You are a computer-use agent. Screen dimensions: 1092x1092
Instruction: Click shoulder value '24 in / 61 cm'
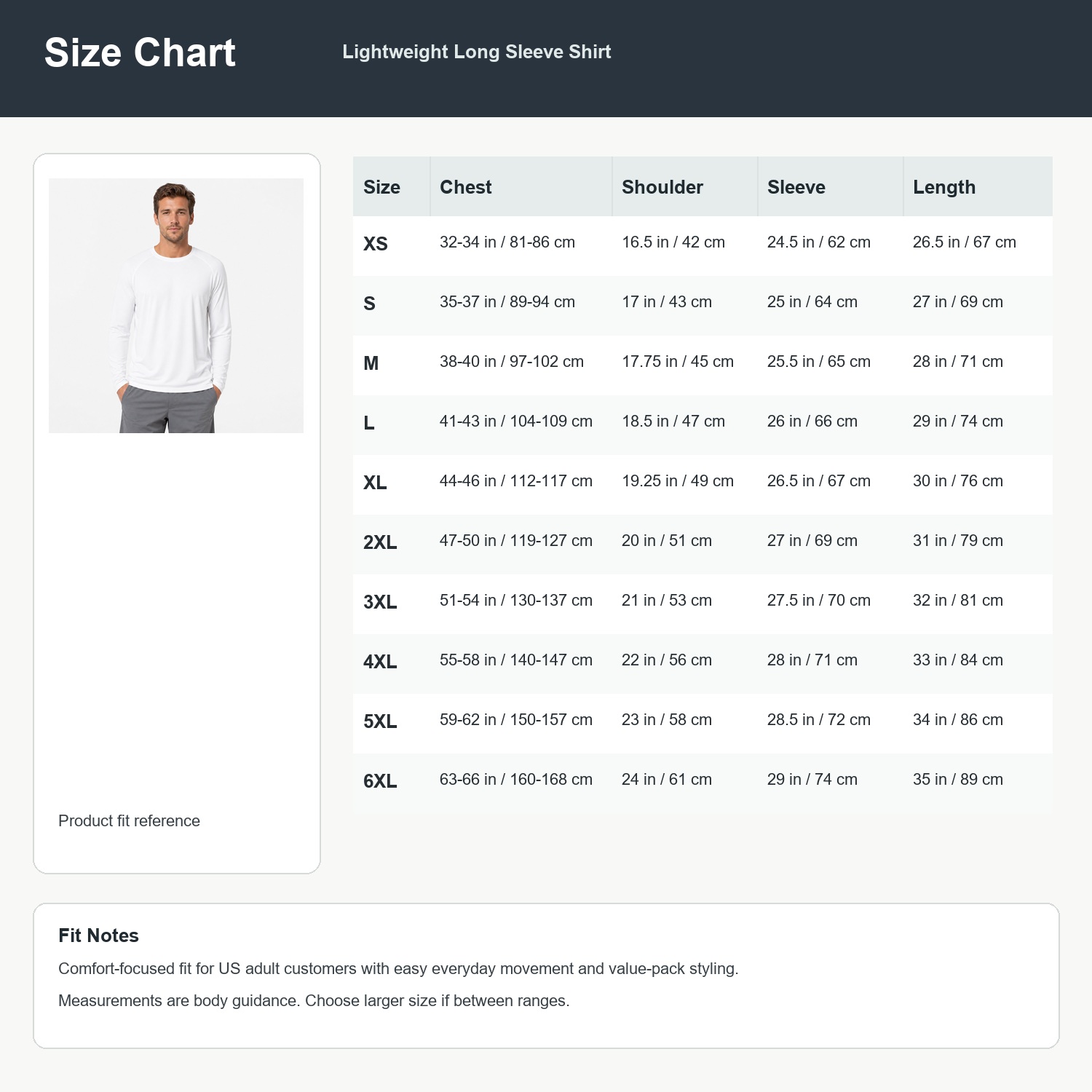point(667,780)
